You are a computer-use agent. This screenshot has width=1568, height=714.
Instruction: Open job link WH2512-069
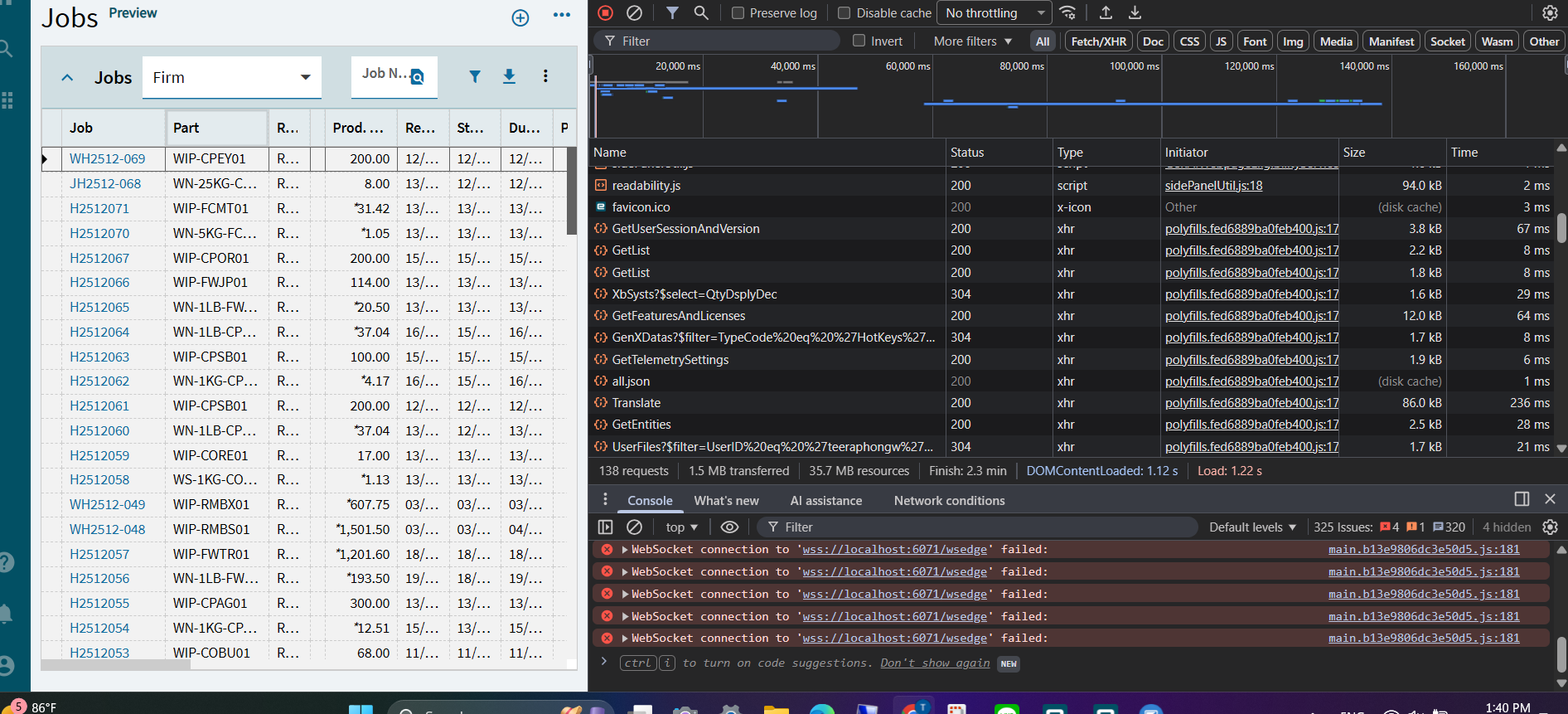pyautogui.click(x=107, y=158)
